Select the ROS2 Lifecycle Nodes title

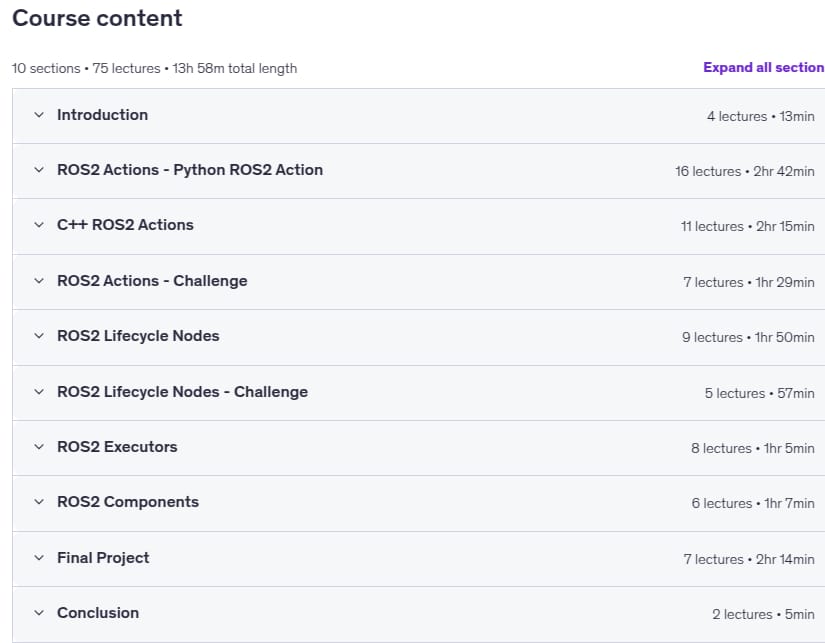[138, 336]
